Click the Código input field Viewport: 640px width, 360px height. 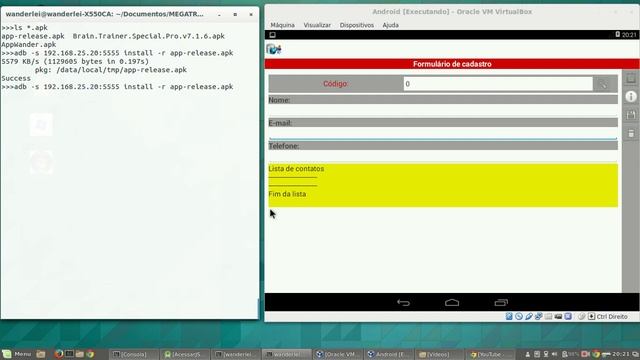[x=498, y=84]
